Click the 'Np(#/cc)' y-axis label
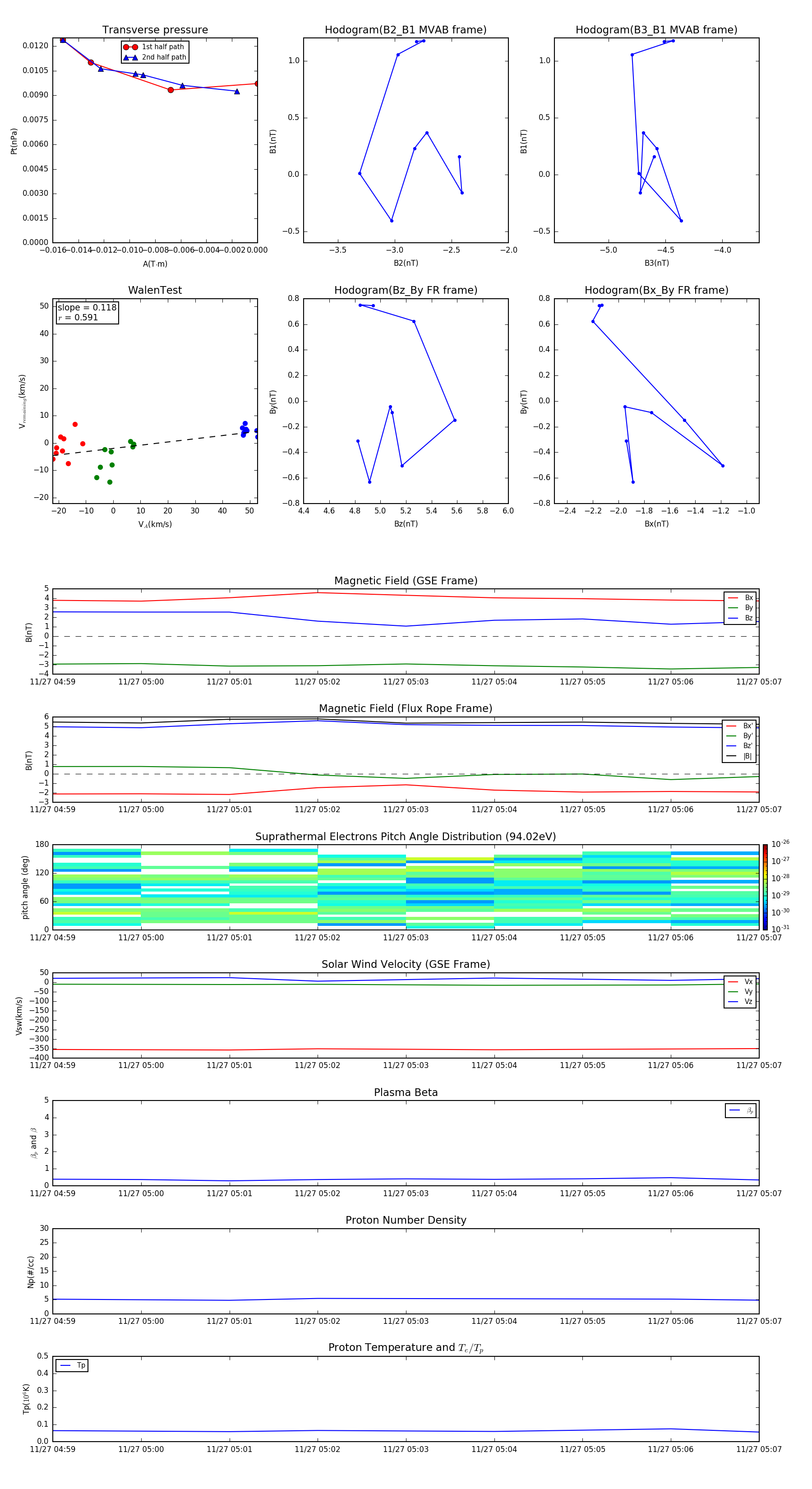The image size is (812, 1489). pyautogui.click(x=31, y=1272)
